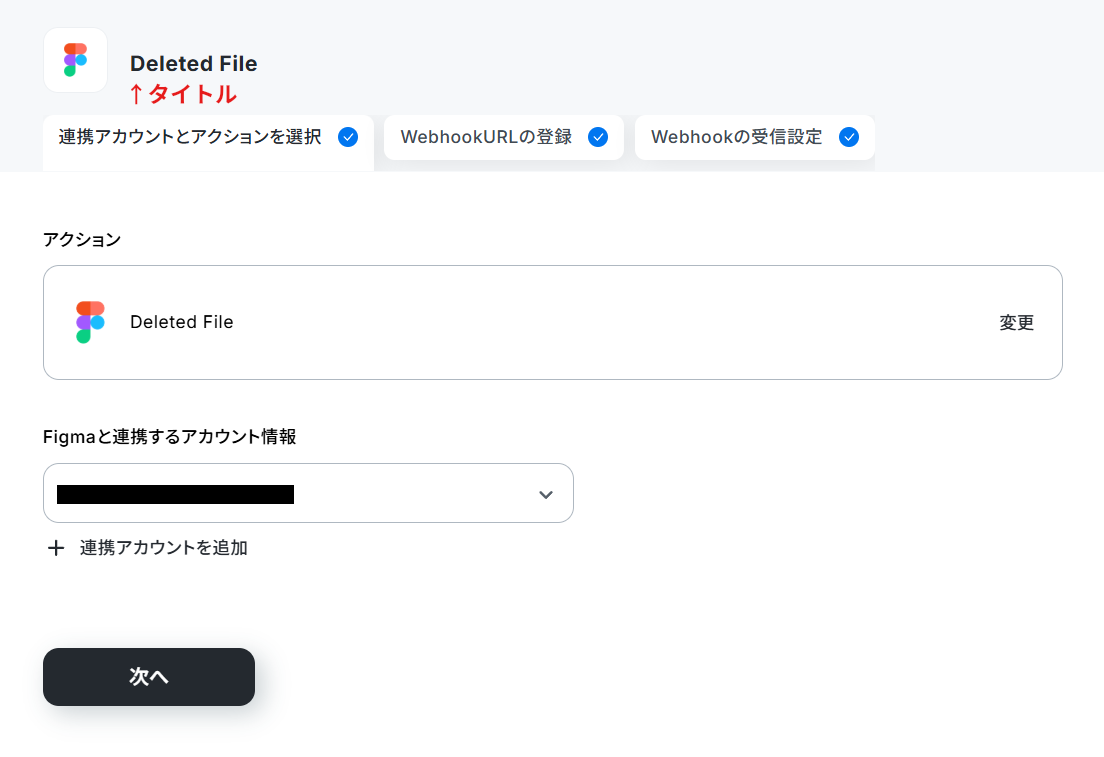The width and height of the screenshot is (1104, 757).
Task: Click 連携アカウントを追加 link
Action: pyautogui.click(x=163, y=548)
